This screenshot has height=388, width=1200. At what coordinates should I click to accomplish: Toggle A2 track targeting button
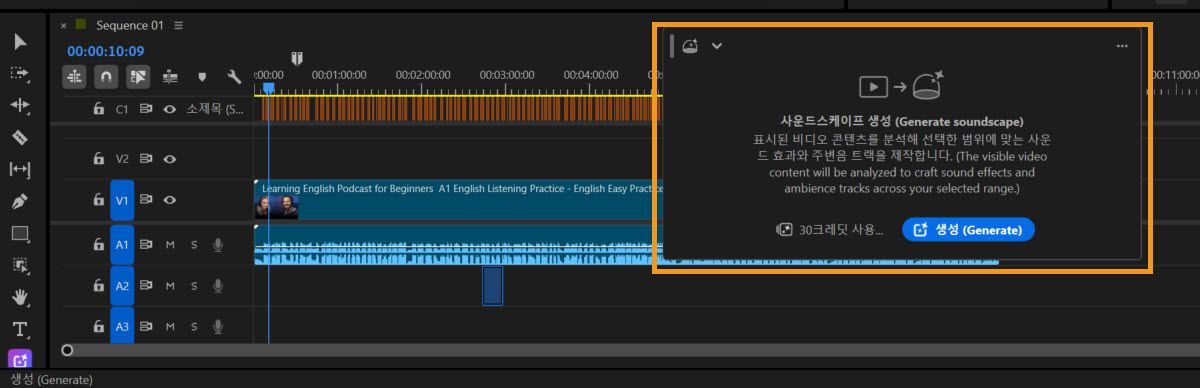point(122,286)
